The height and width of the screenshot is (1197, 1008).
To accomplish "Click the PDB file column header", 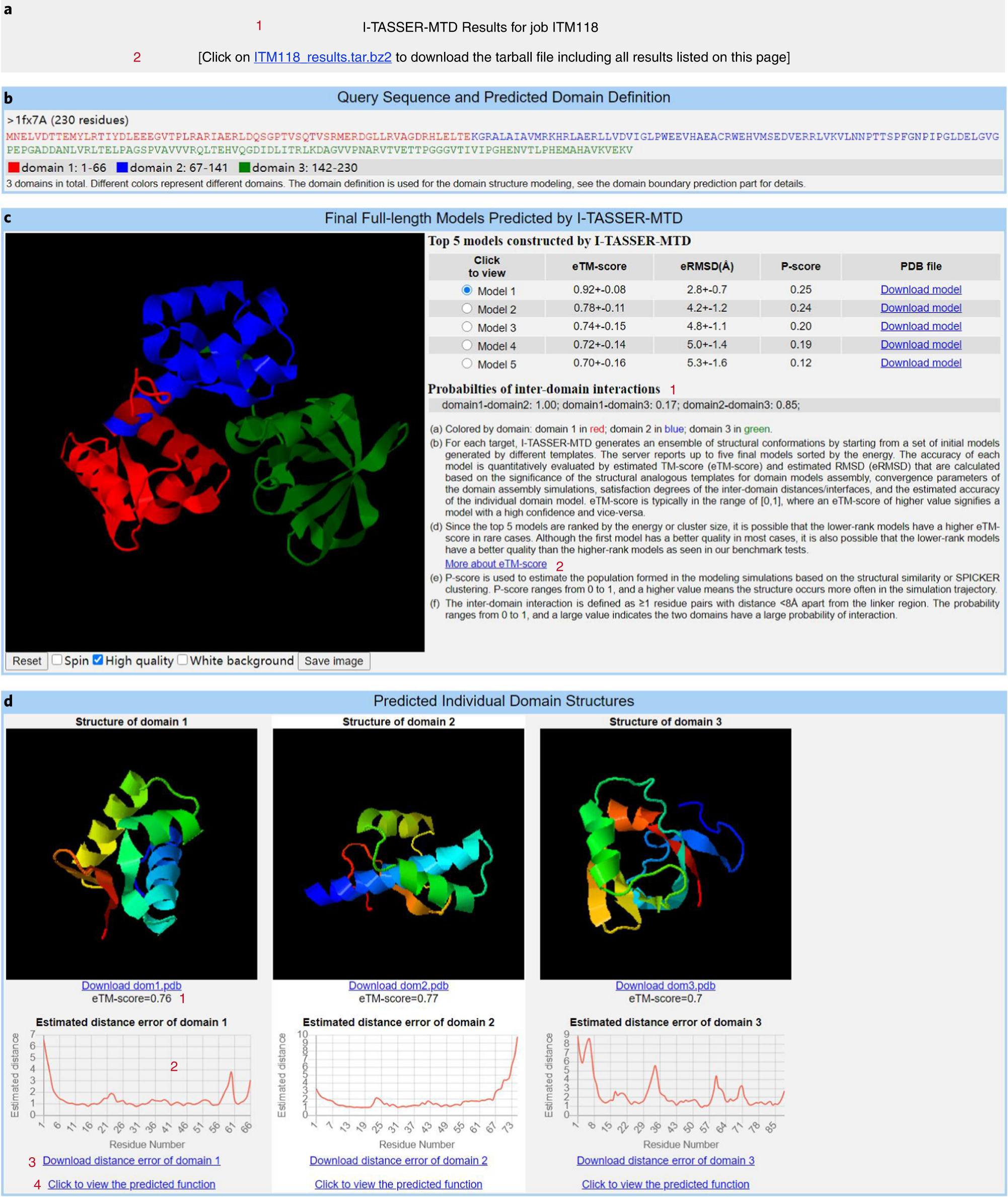I will click(920, 267).
